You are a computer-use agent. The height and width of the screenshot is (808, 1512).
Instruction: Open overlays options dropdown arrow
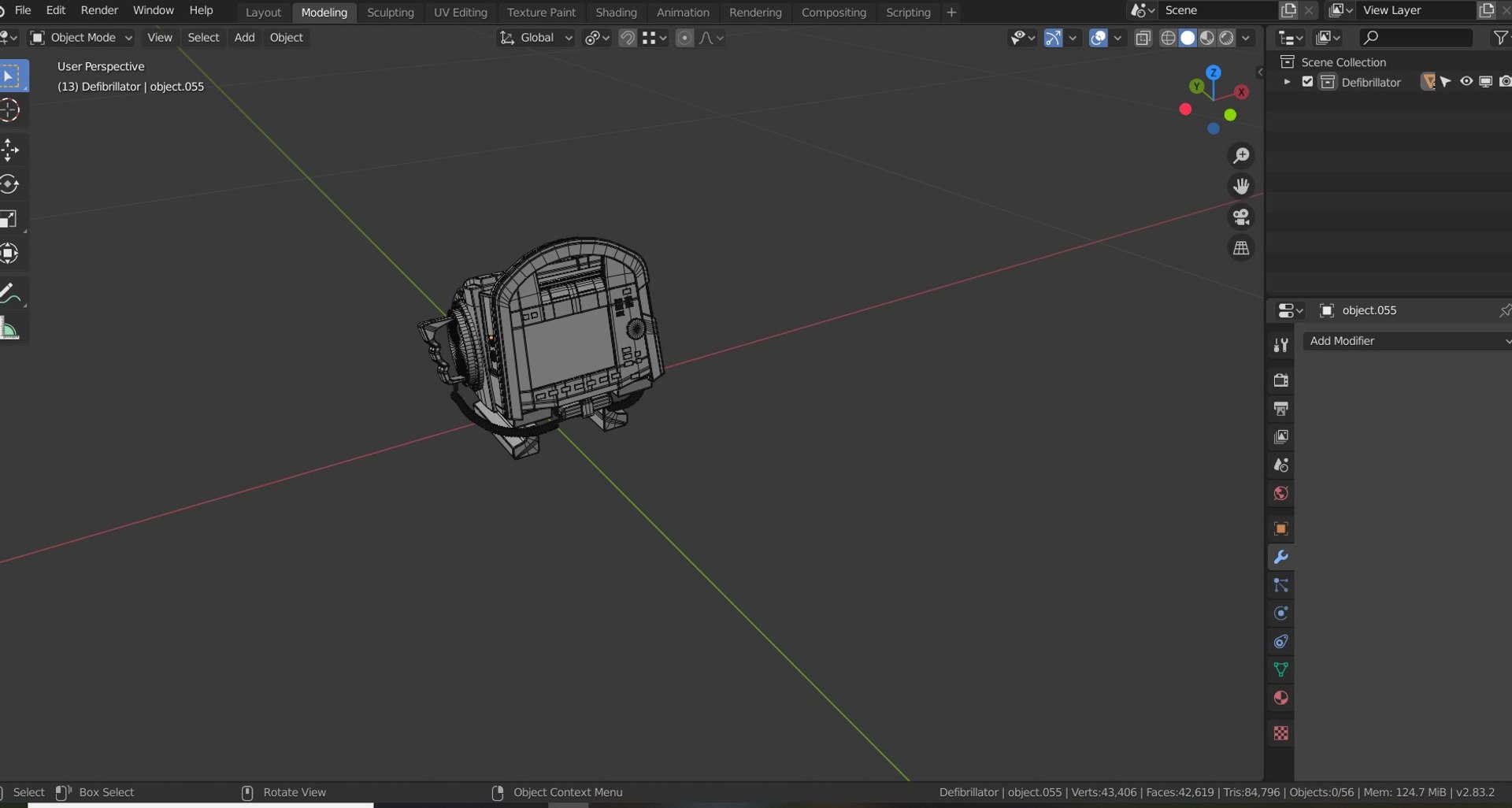[x=1117, y=38]
